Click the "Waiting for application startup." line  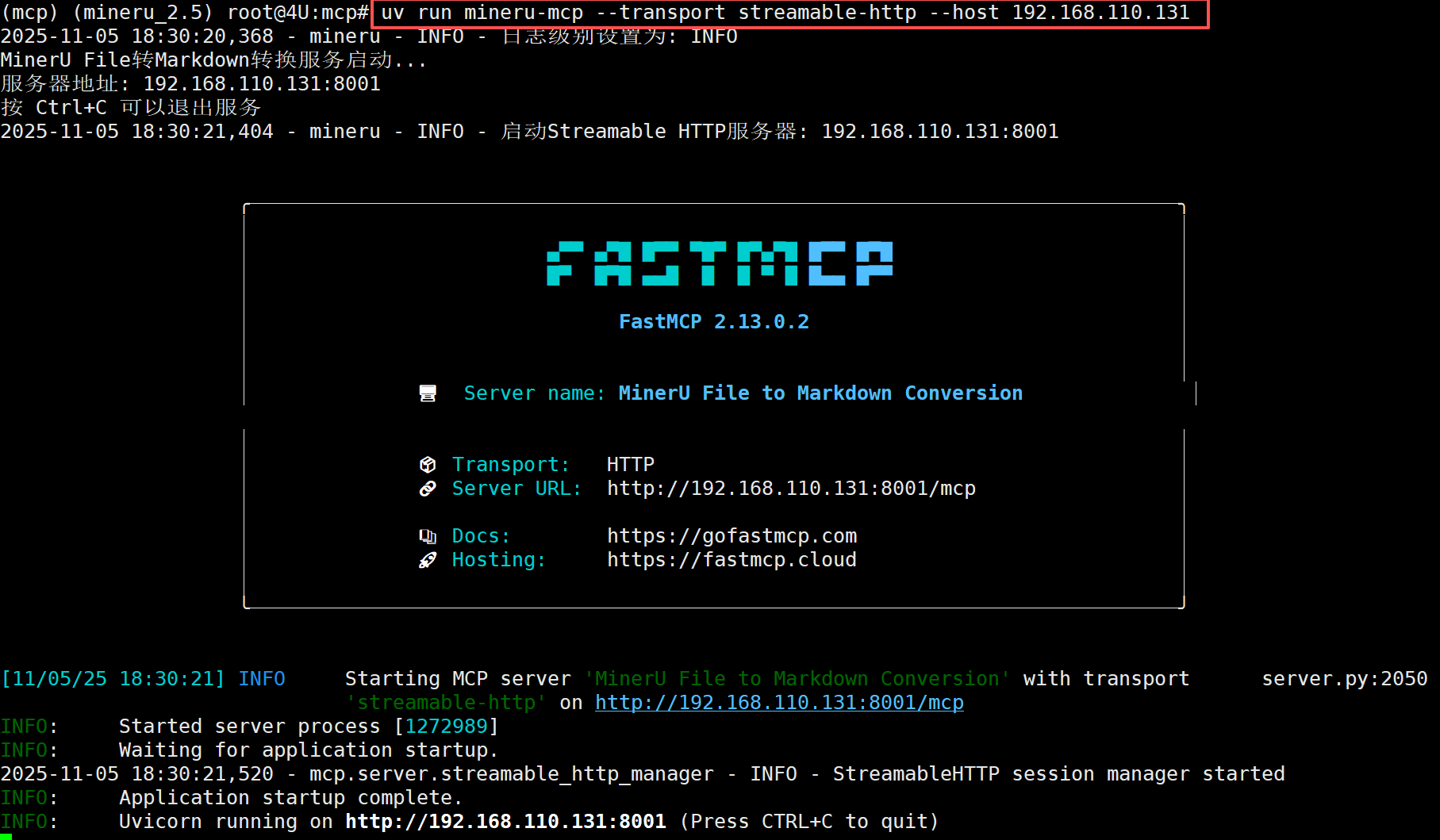tap(309, 750)
